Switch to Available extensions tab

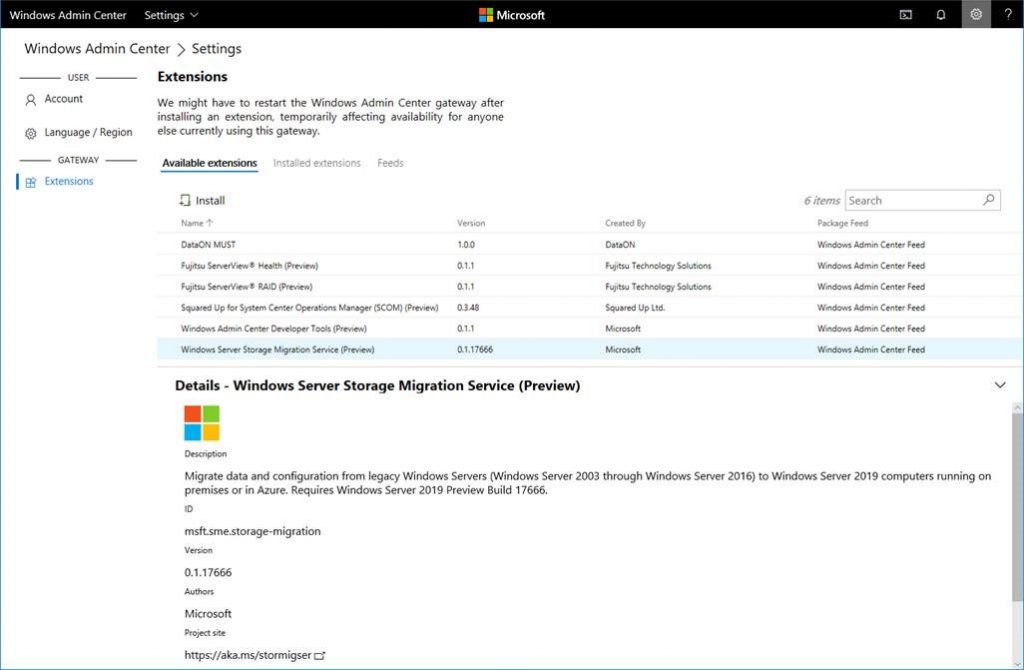coord(210,163)
